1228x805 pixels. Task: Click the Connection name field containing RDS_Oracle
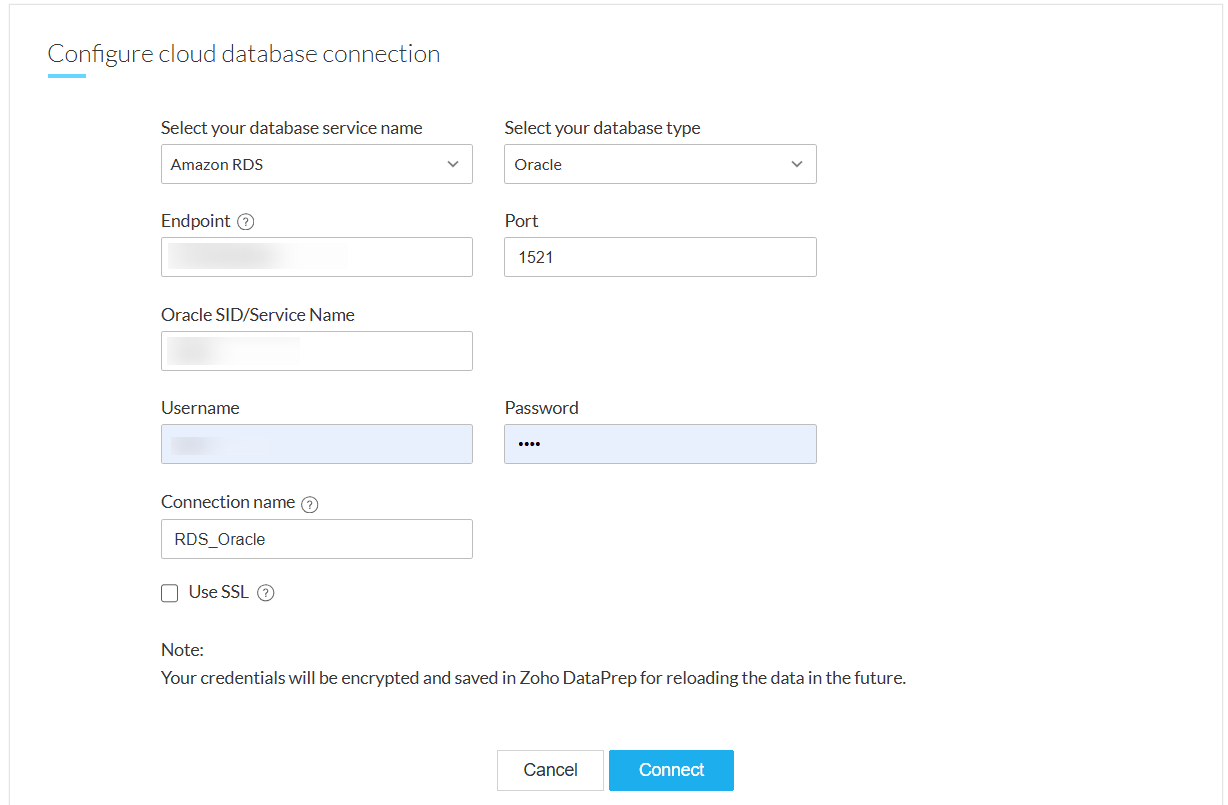tap(316, 539)
